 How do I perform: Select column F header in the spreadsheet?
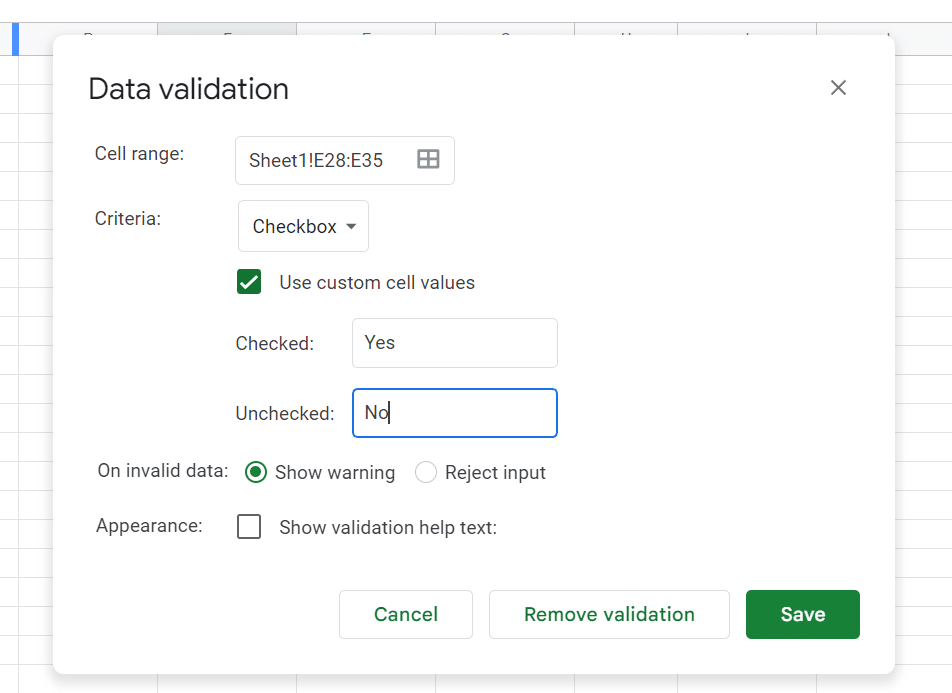coord(365,31)
